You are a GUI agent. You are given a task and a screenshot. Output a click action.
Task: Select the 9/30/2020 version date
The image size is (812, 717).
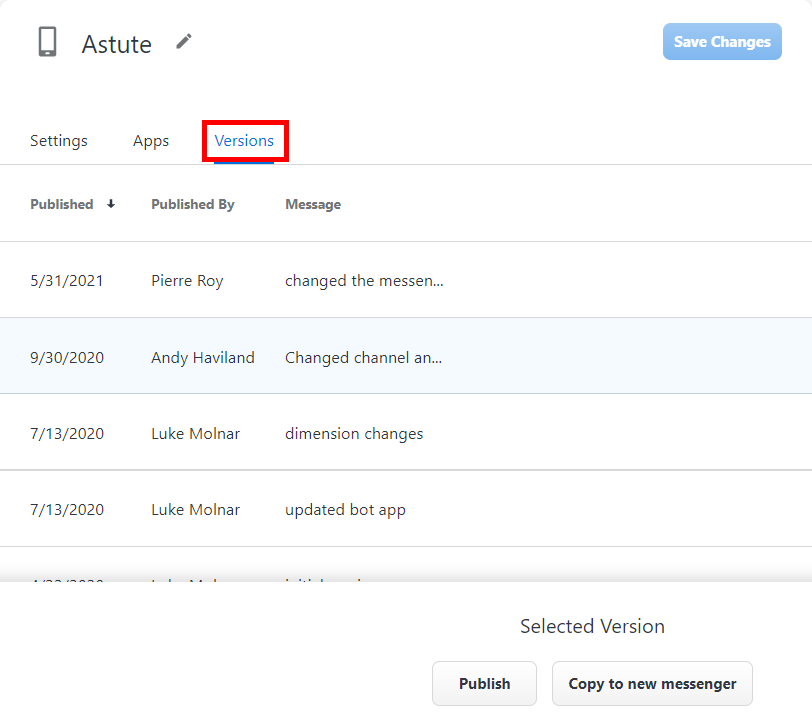(x=67, y=357)
